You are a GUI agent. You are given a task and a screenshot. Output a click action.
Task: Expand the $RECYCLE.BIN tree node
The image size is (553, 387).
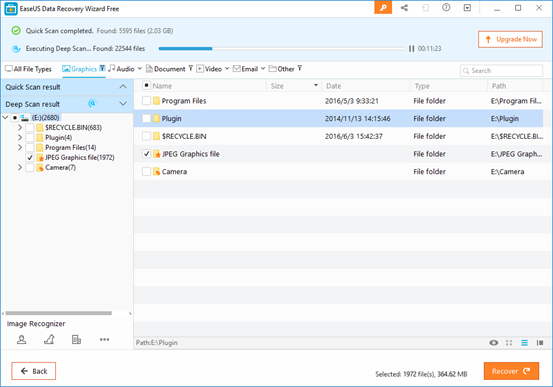[20, 127]
